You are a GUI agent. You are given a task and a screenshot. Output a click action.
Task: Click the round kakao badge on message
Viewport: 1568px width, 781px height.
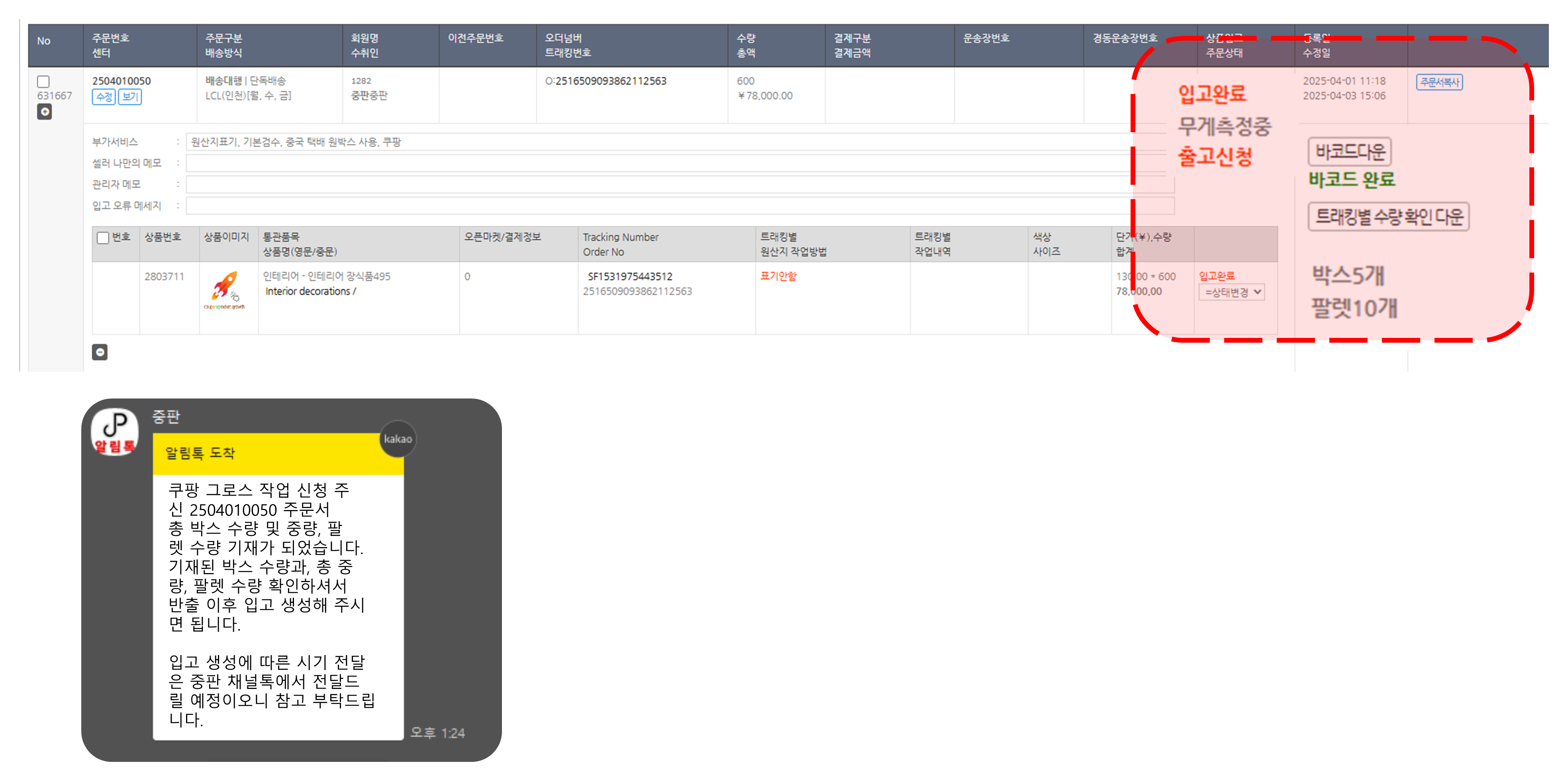[398, 438]
